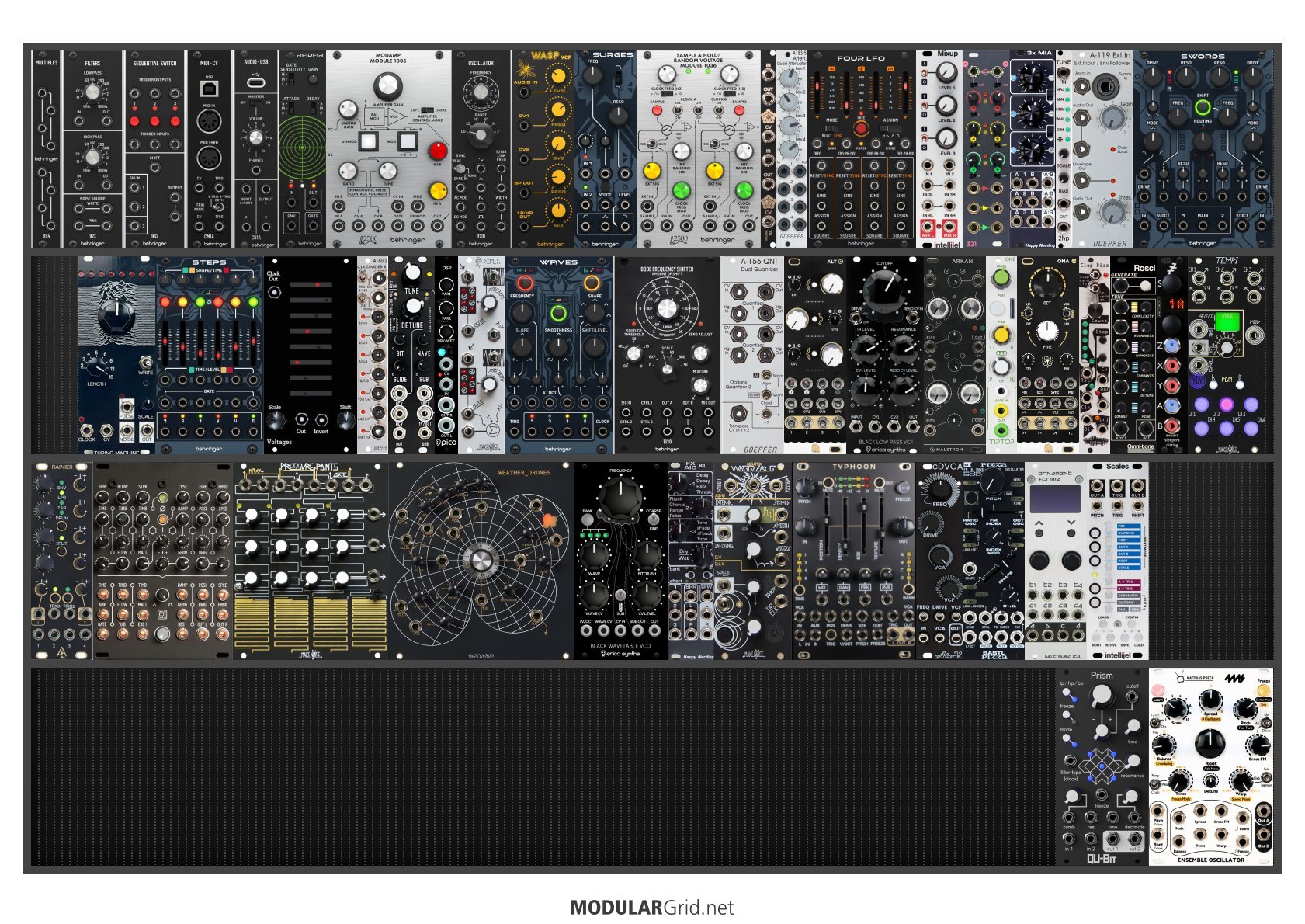Click the Audio-USB USB-C port
The height and width of the screenshot is (924, 1305).
255,82
